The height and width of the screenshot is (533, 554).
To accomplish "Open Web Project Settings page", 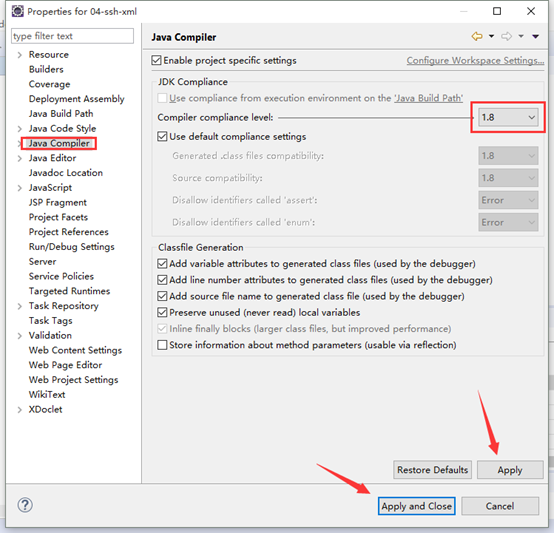I will coord(73,380).
